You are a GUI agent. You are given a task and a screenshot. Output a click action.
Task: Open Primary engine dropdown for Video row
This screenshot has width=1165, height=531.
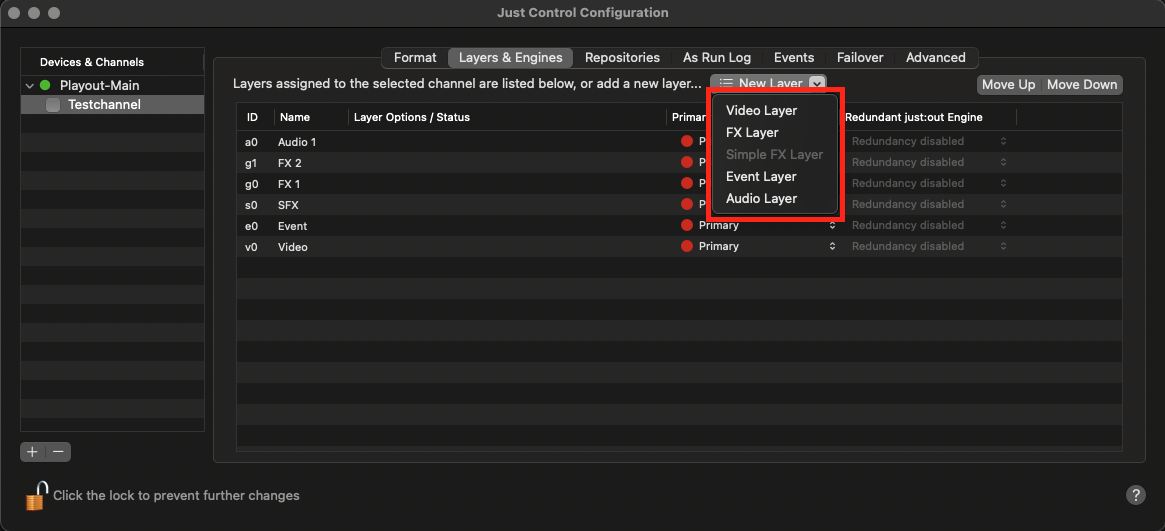click(x=832, y=247)
